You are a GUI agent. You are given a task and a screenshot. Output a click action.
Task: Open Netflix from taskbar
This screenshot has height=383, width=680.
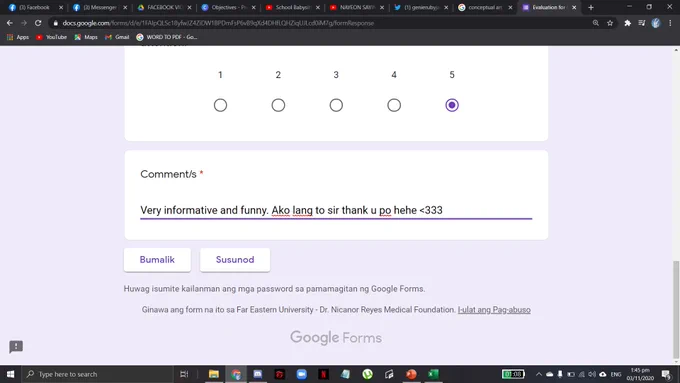tap(324, 374)
